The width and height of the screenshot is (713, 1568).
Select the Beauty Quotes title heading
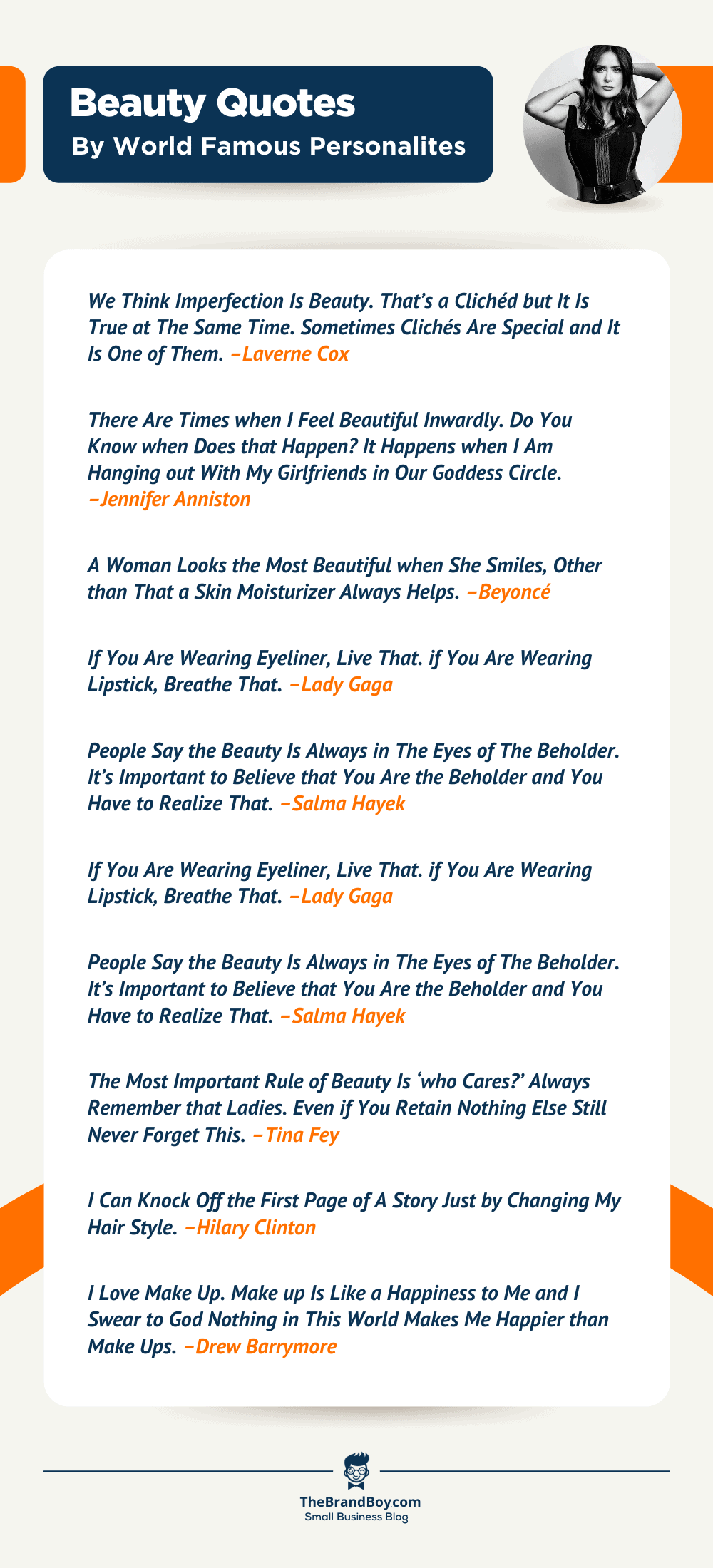click(x=212, y=103)
